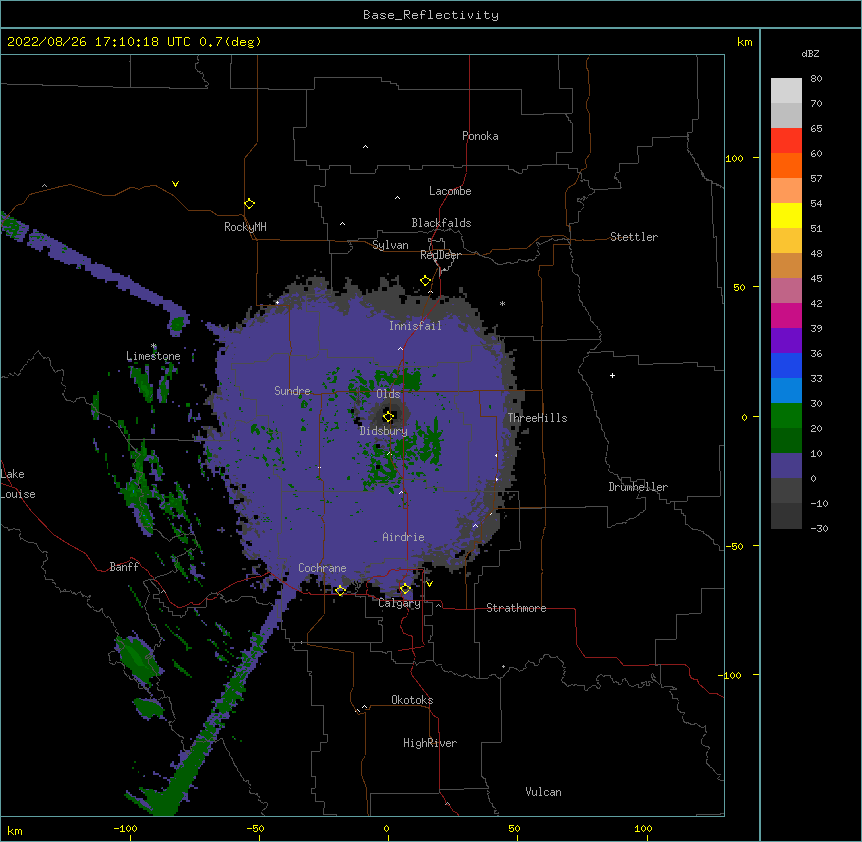The image size is (862, 842).
Task: Click the Stettler town label
Action: (x=634, y=237)
